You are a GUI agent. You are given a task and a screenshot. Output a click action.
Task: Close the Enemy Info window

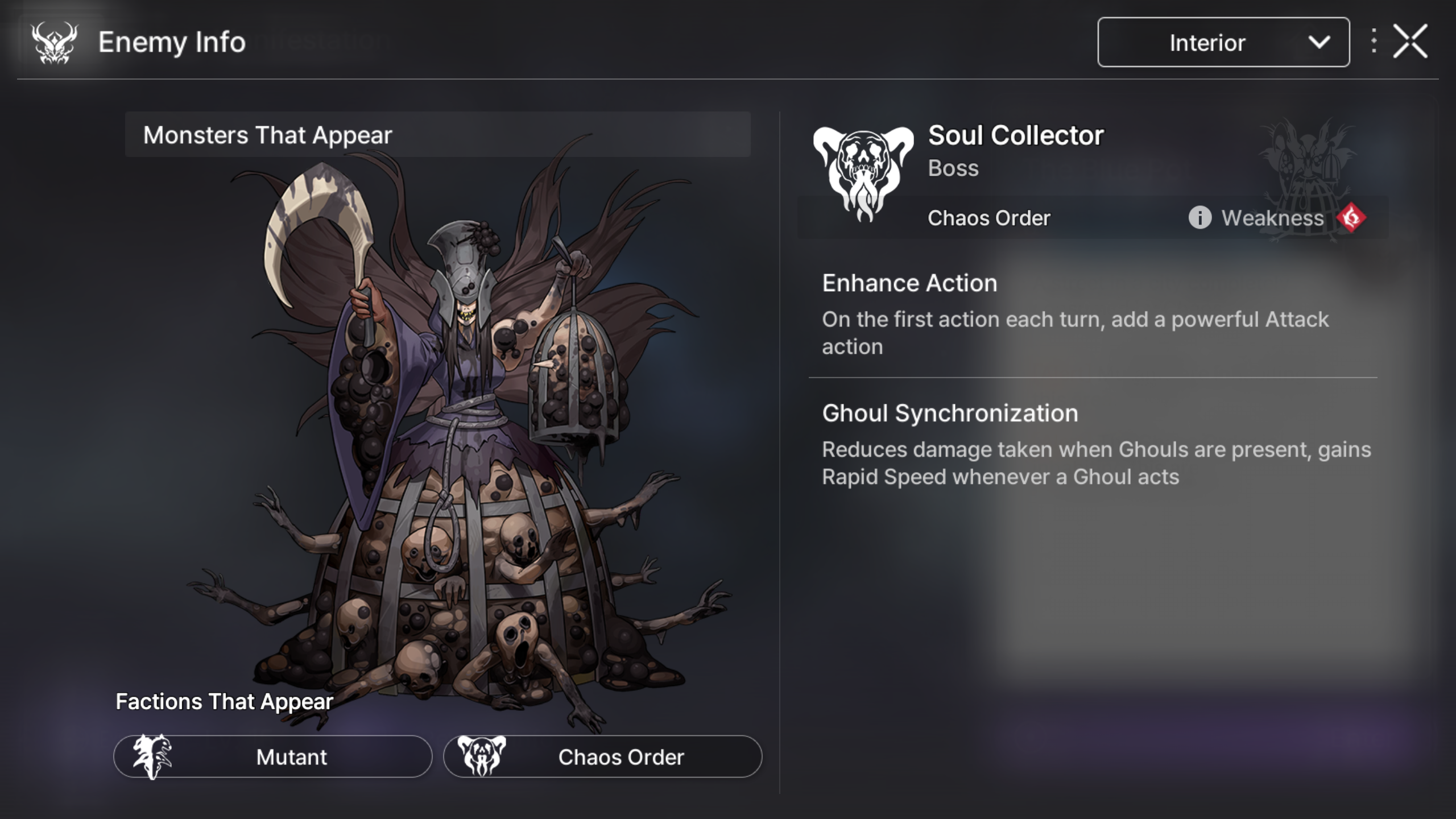1410,42
